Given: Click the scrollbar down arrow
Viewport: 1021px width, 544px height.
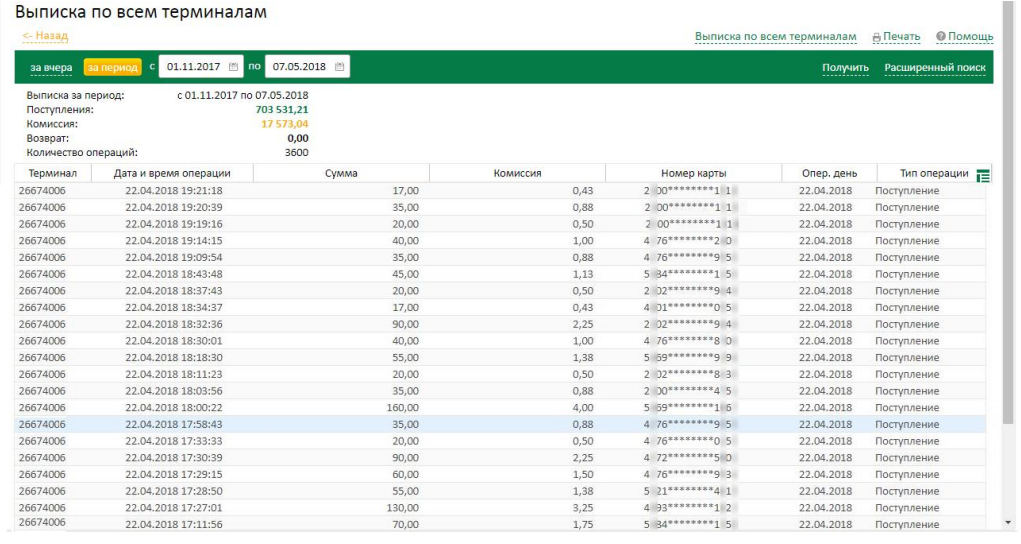Looking at the screenshot, I should coord(1009,523).
